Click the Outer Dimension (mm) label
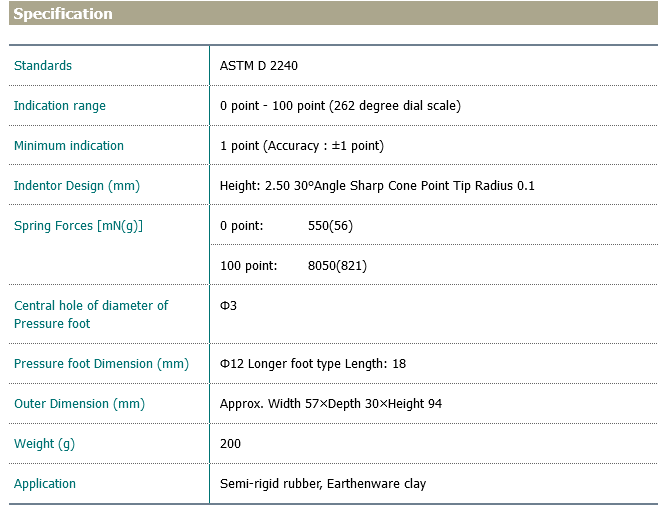 tap(79, 404)
